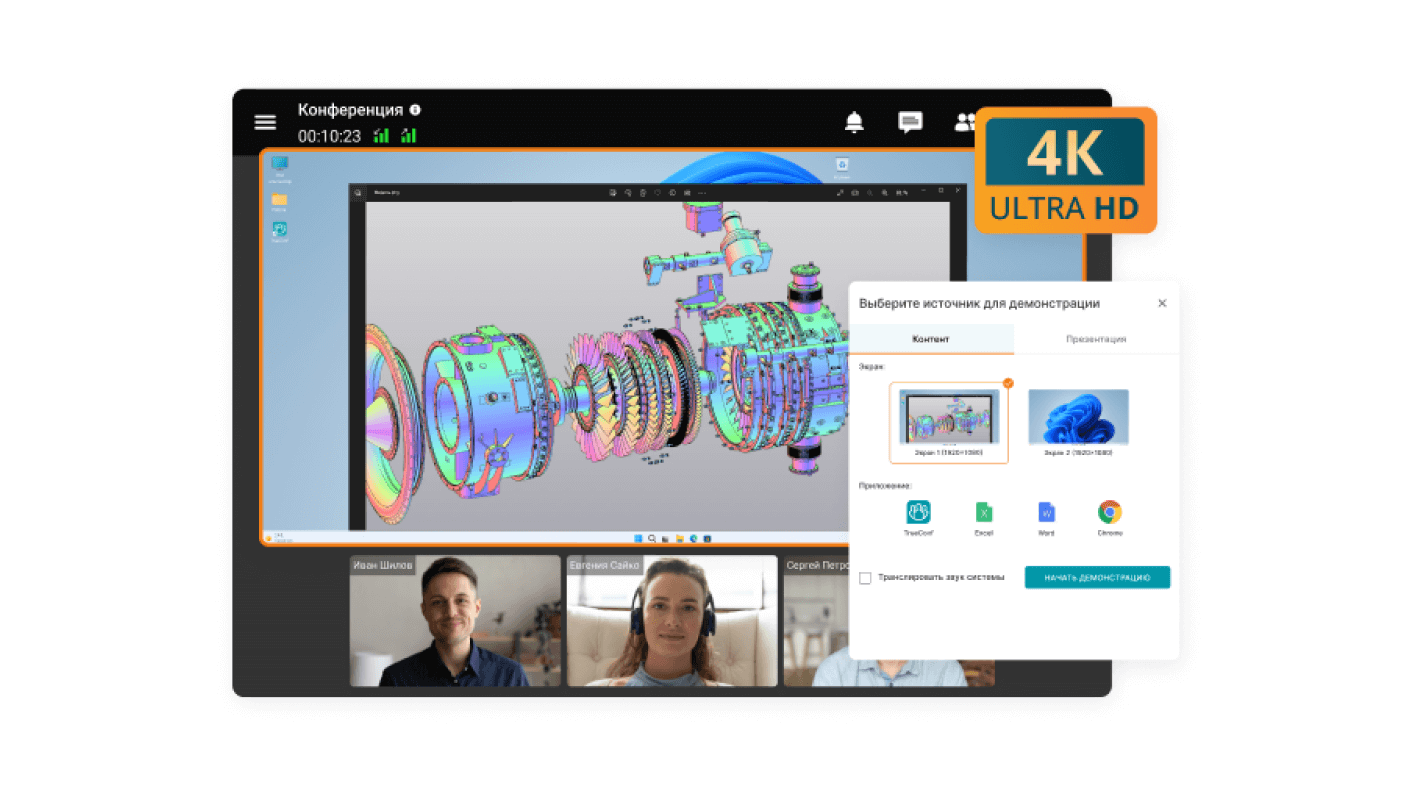Click the conference timer 00:10:23
This screenshot has width=1418, height=799.
coord(329,136)
